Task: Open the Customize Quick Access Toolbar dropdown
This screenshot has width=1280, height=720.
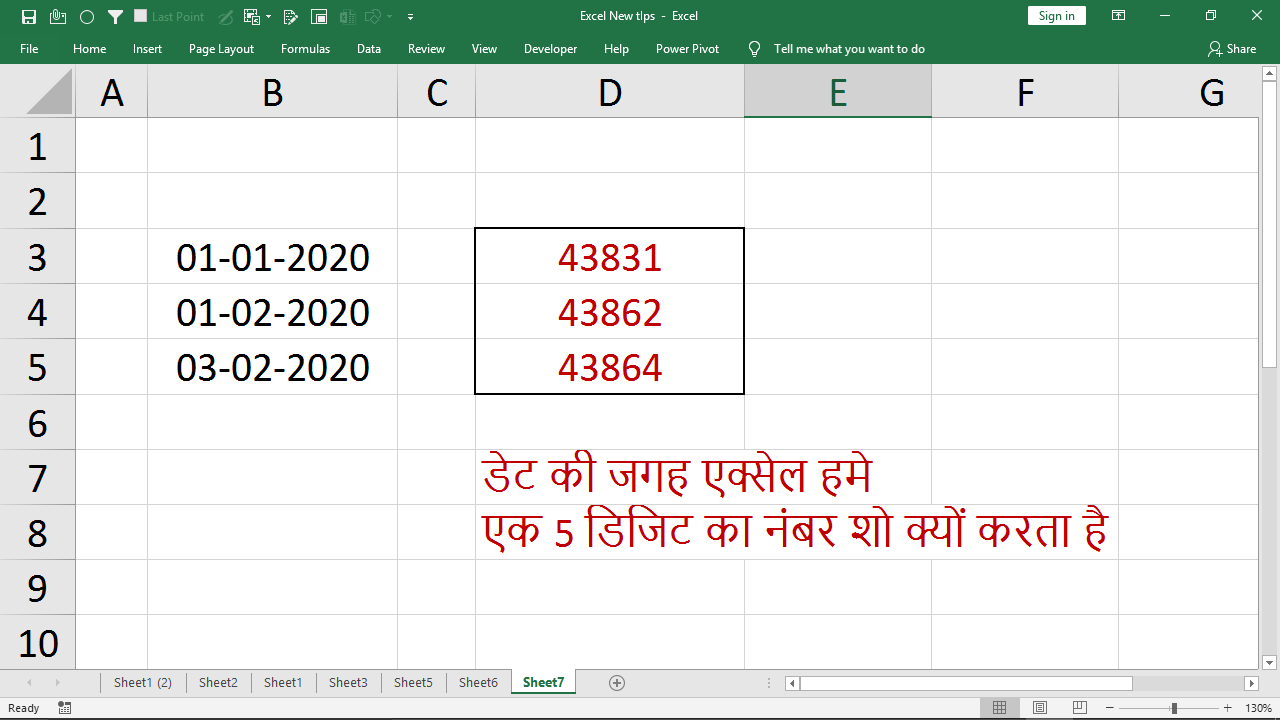Action: point(410,16)
